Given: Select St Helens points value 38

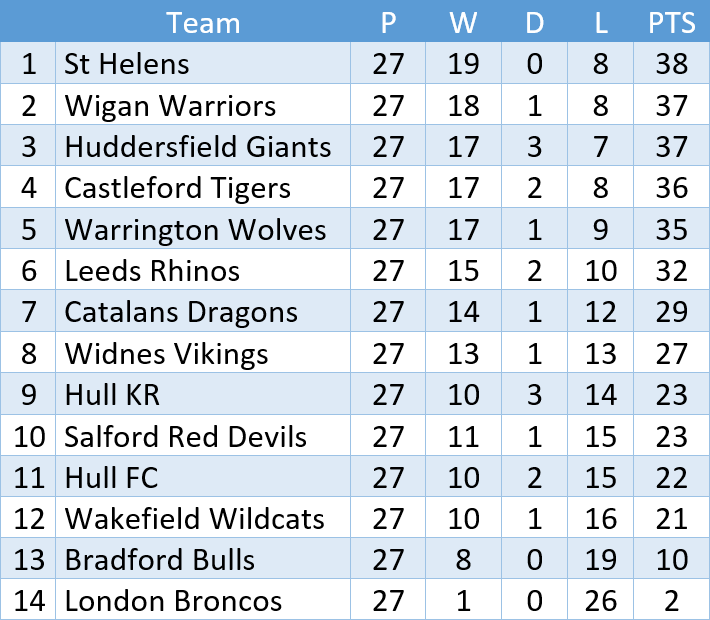Looking at the screenshot, I should 672,63.
